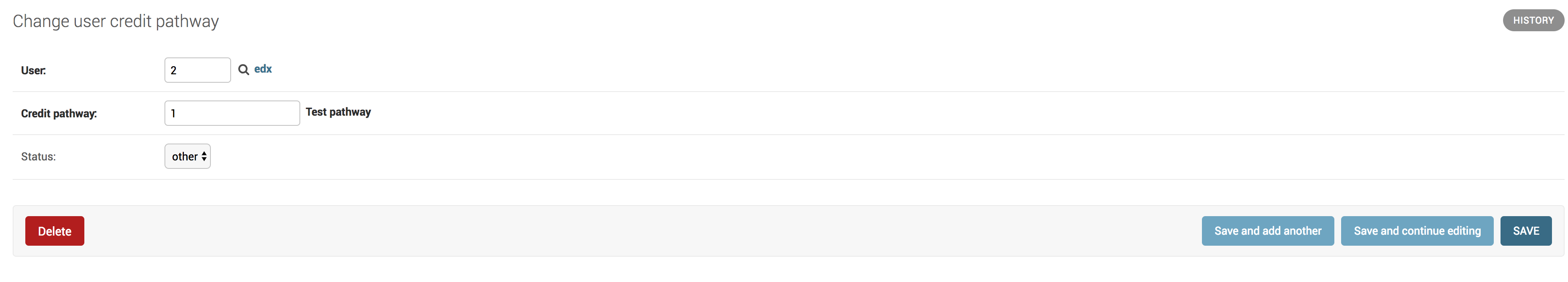Click the Status select arrows

click(204, 157)
